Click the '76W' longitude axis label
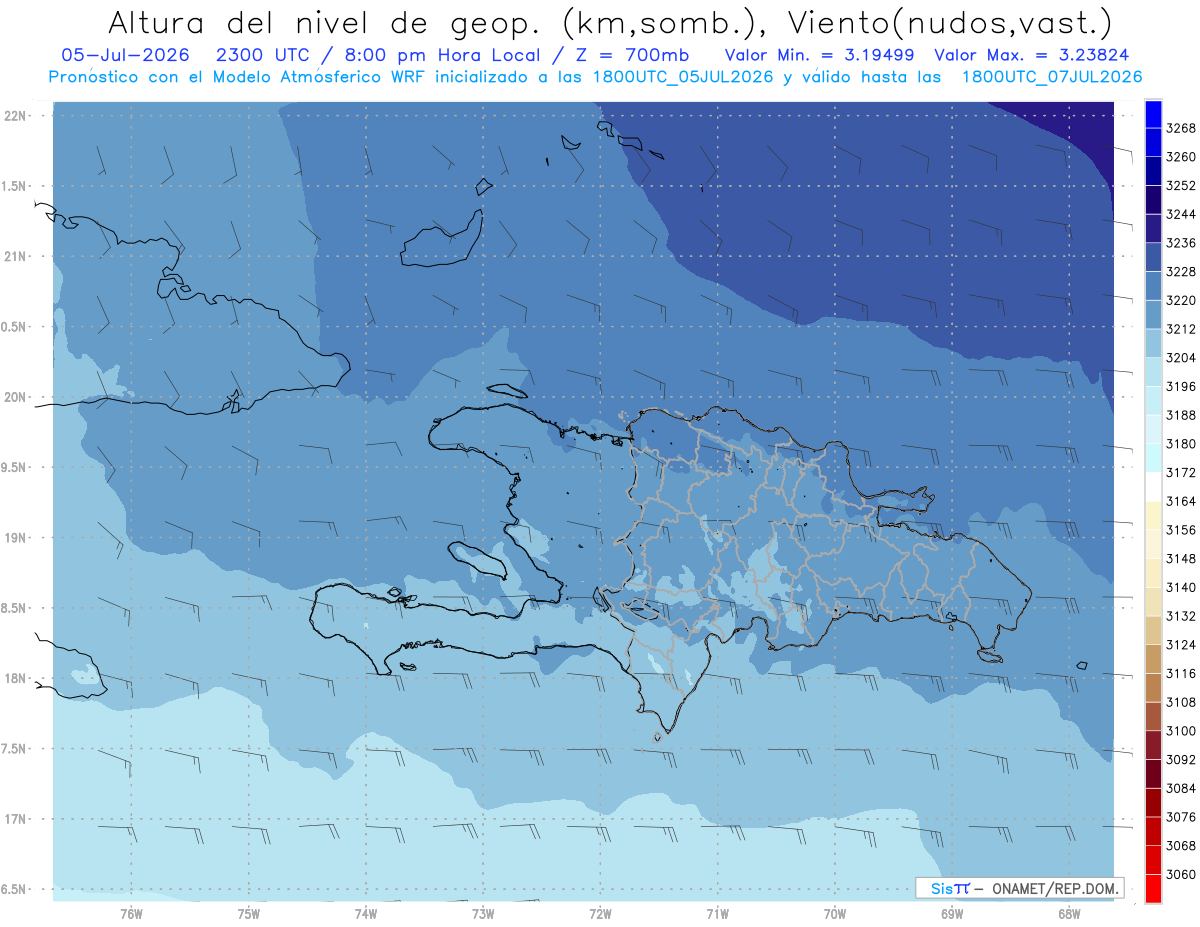Screen dimensions: 1200x927 [131, 913]
